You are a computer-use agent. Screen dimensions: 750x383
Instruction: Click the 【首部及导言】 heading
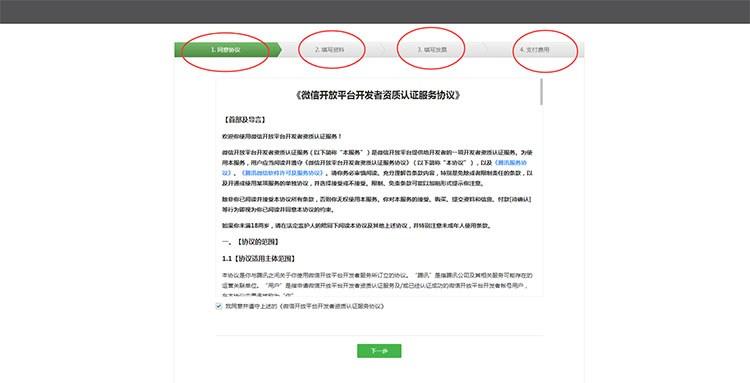(x=244, y=120)
